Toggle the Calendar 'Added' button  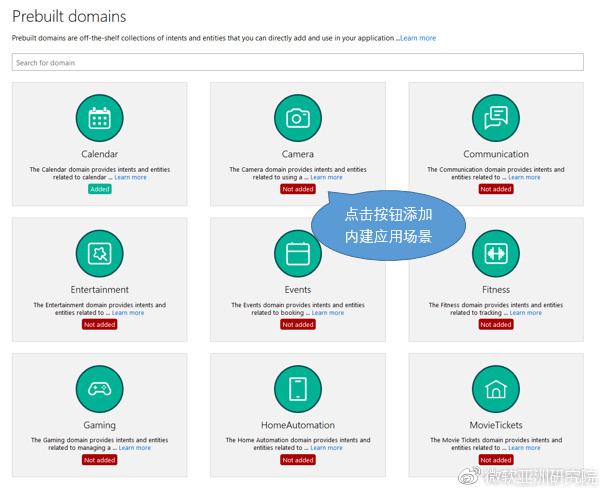[x=99, y=189]
